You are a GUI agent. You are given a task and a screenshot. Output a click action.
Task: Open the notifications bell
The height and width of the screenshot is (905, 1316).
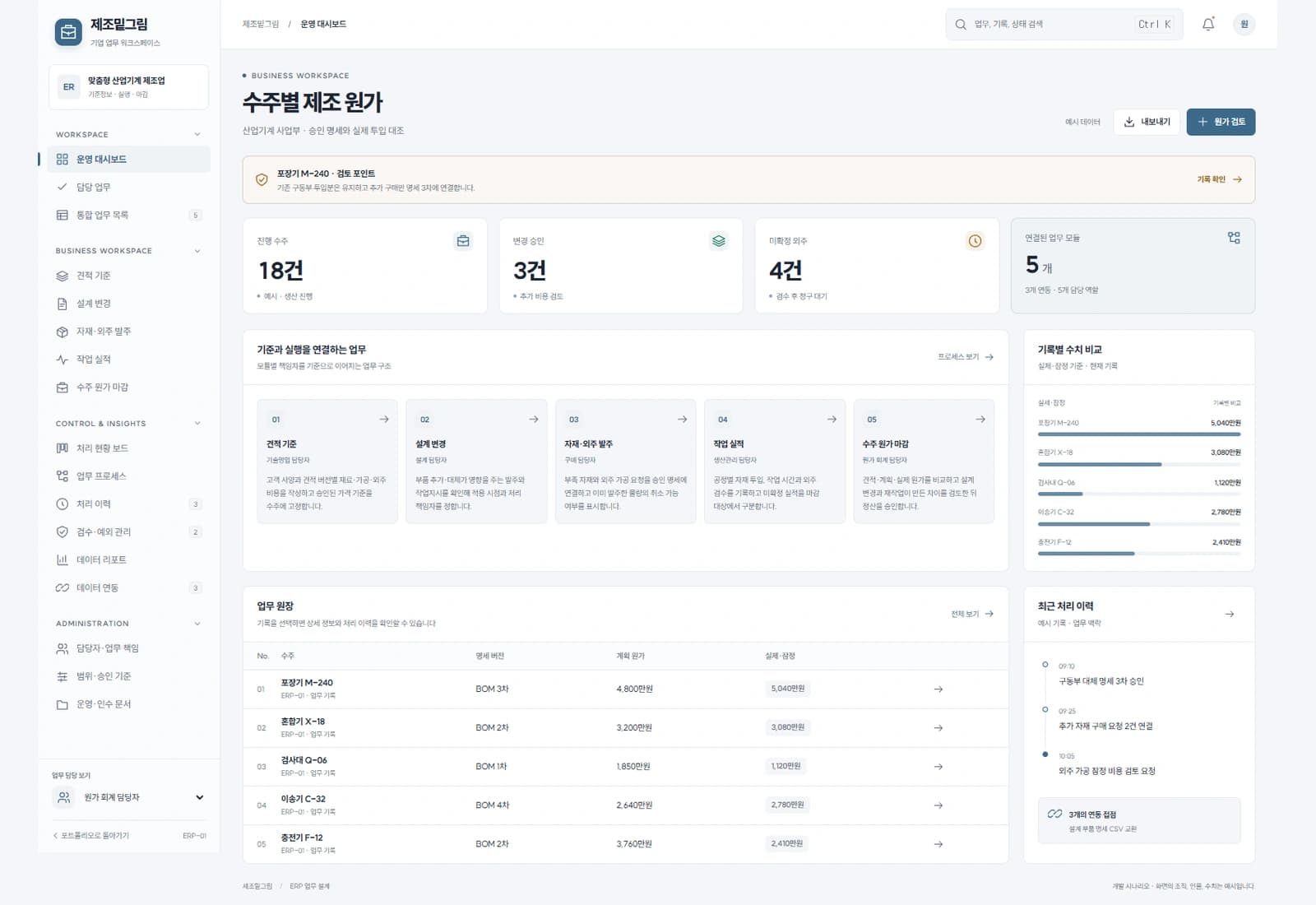pos(1208,25)
